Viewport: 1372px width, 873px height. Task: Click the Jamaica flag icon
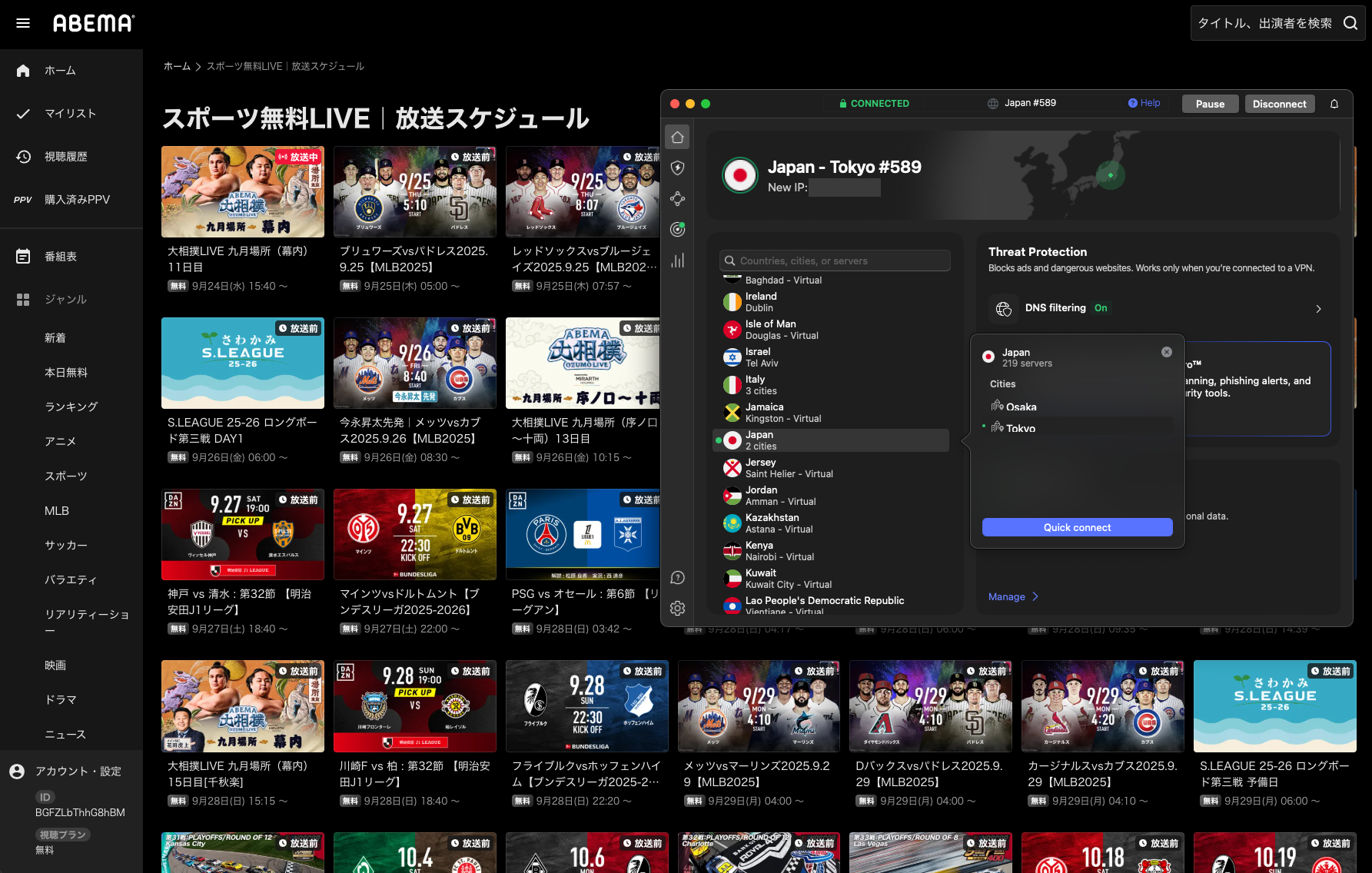click(733, 413)
